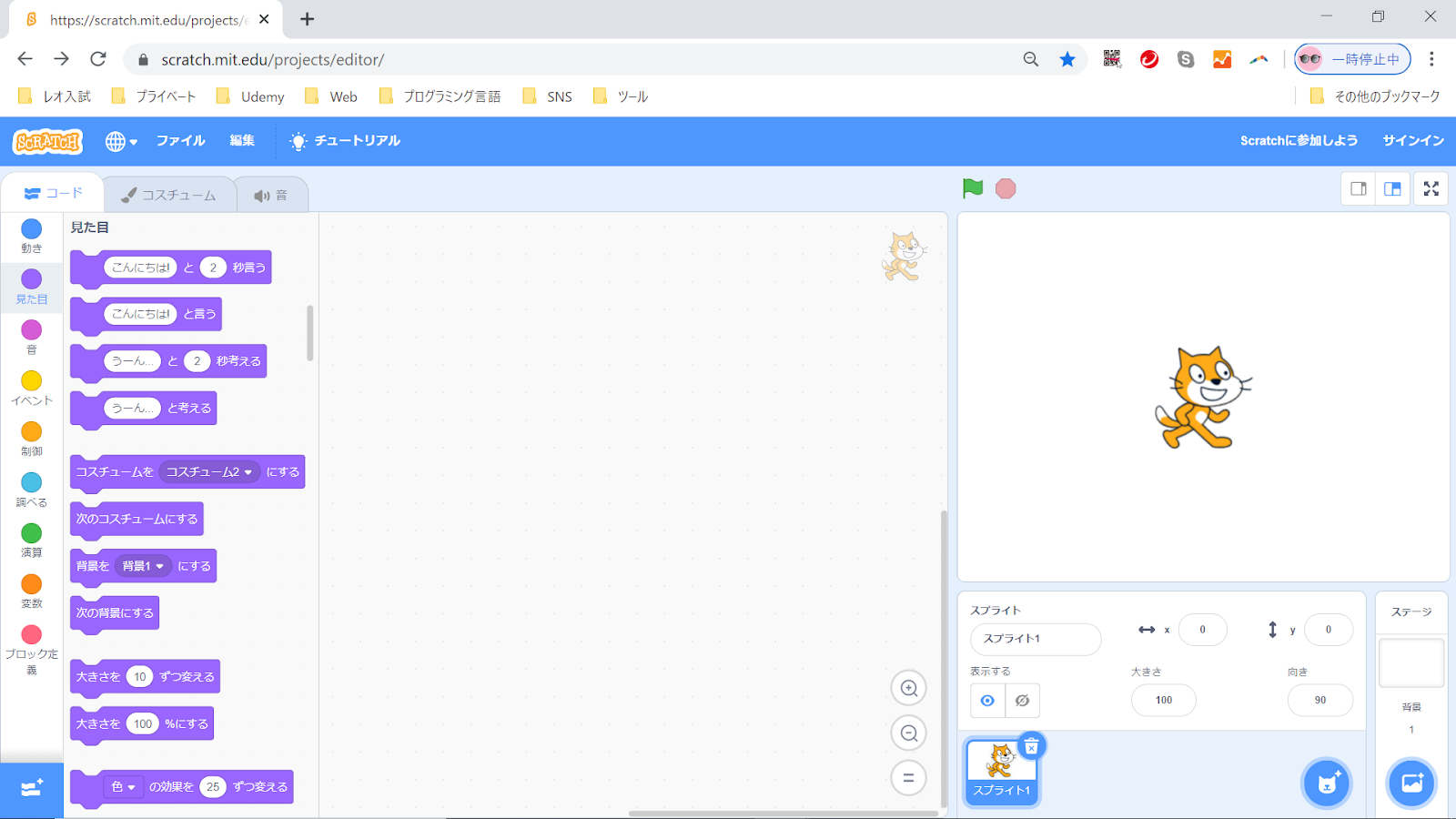Click the 100 field in 大きさを %にする block
The image size is (1456, 819).
point(143,723)
